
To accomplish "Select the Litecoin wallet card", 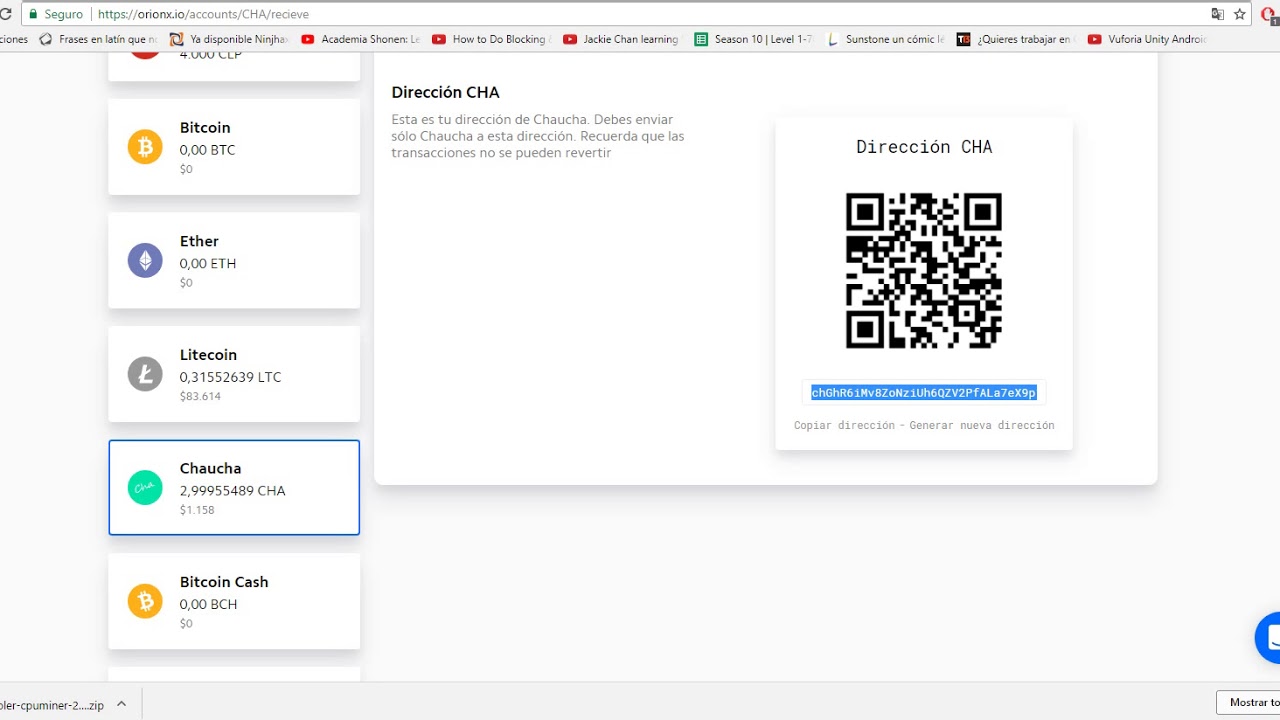I will pos(234,374).
